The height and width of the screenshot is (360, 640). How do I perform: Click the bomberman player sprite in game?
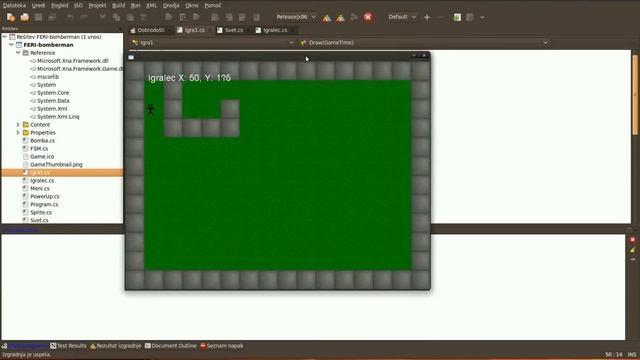click(x=151, y=109)
